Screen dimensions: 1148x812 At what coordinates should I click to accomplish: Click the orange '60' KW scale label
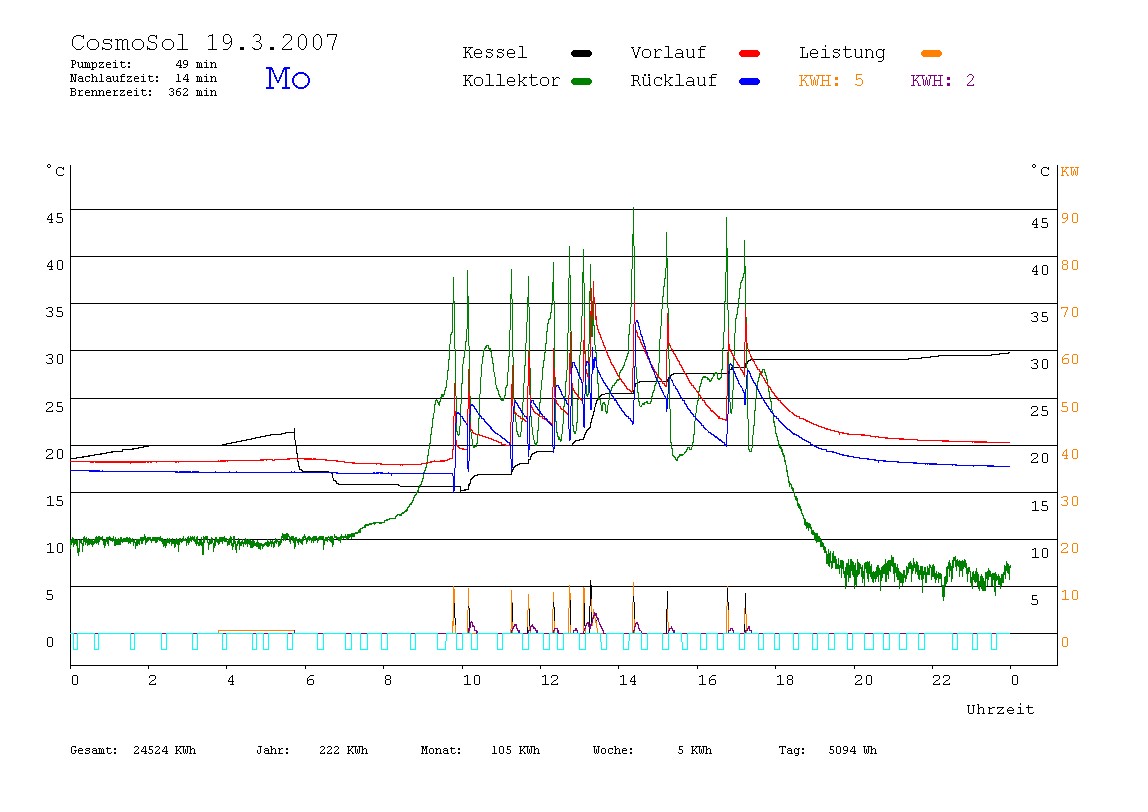(x=1070, y=360)
